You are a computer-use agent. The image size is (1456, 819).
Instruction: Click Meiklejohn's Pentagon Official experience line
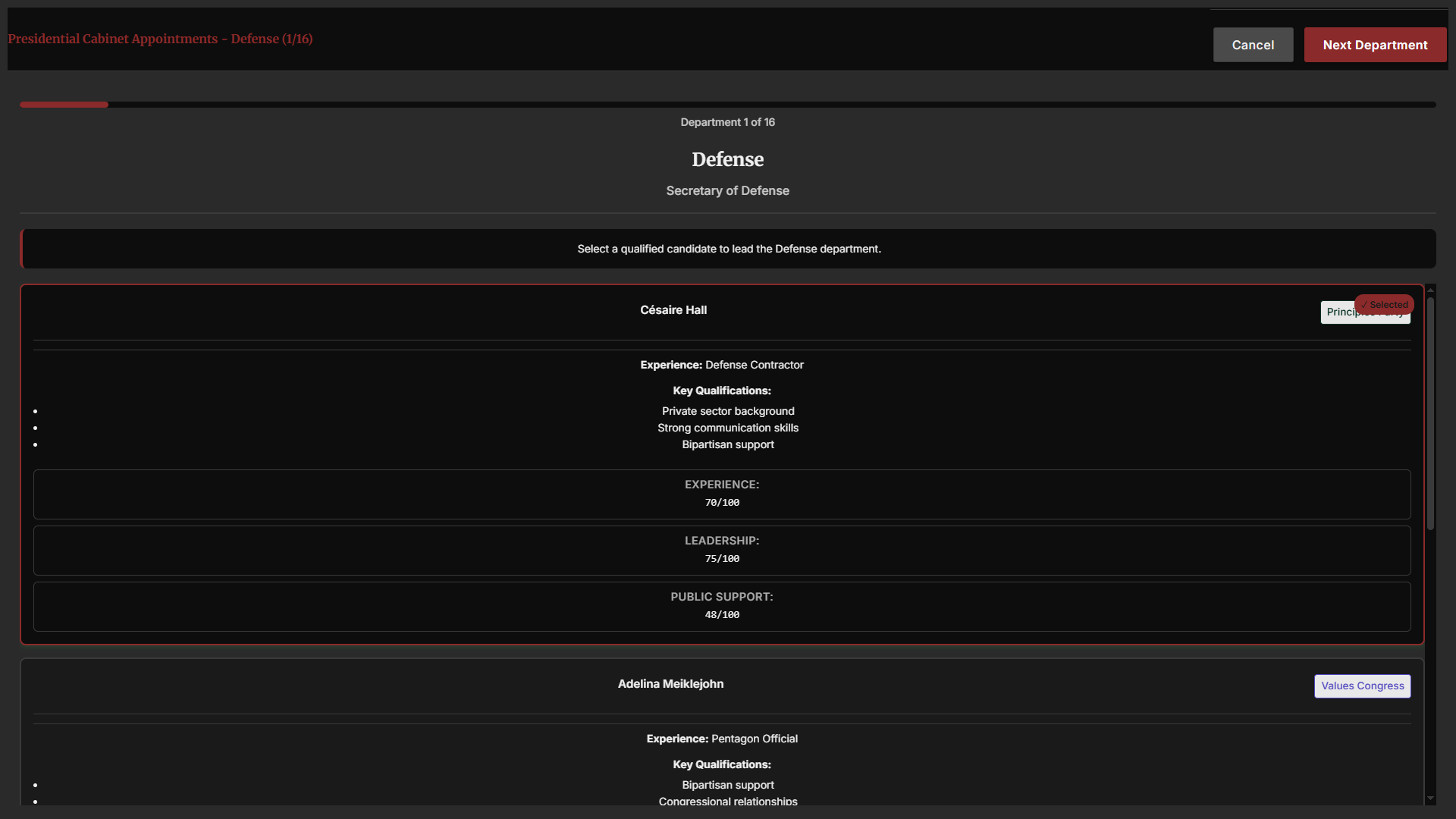(x=721, y=739)
